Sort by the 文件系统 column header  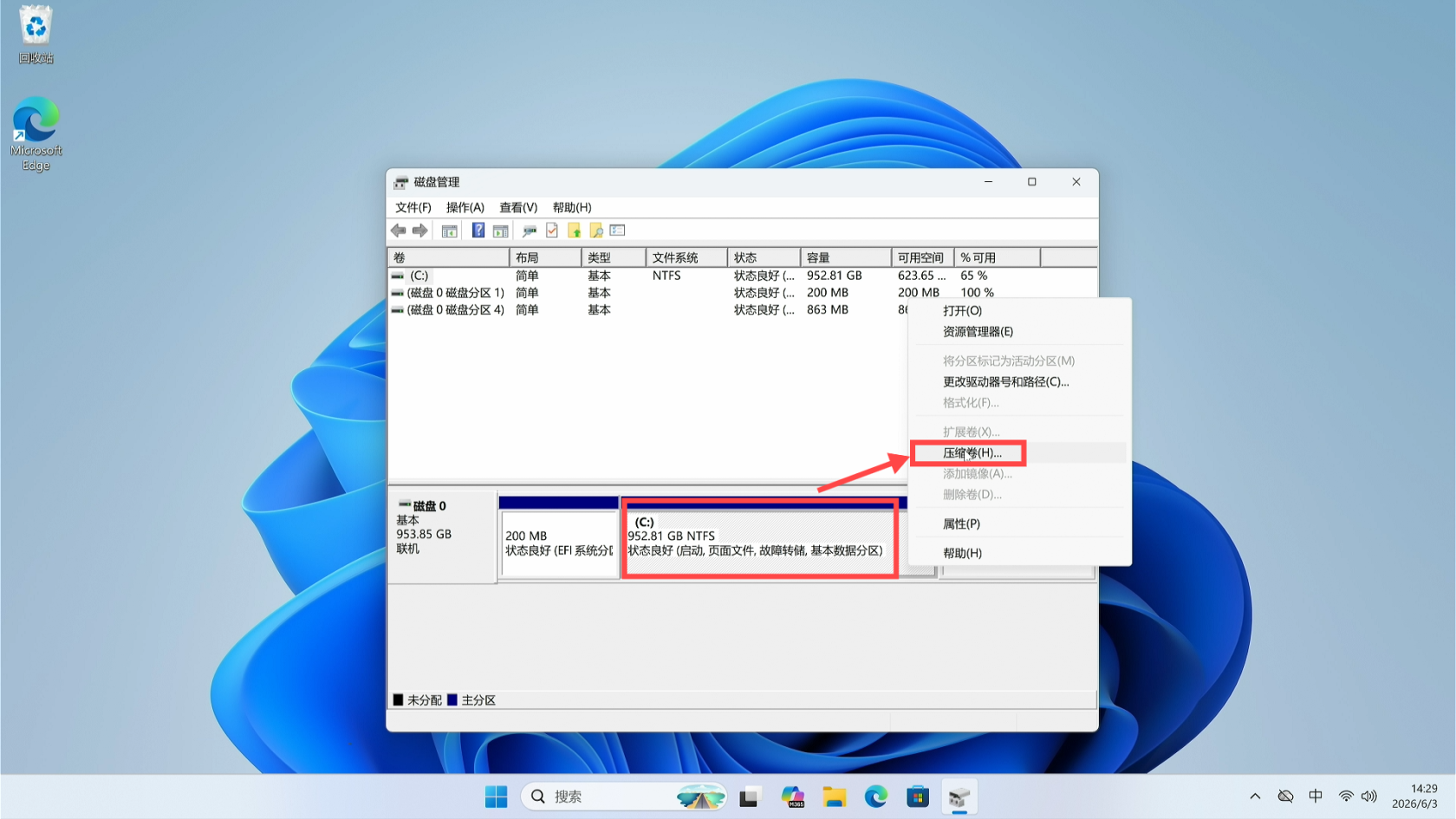coord(687,257)
